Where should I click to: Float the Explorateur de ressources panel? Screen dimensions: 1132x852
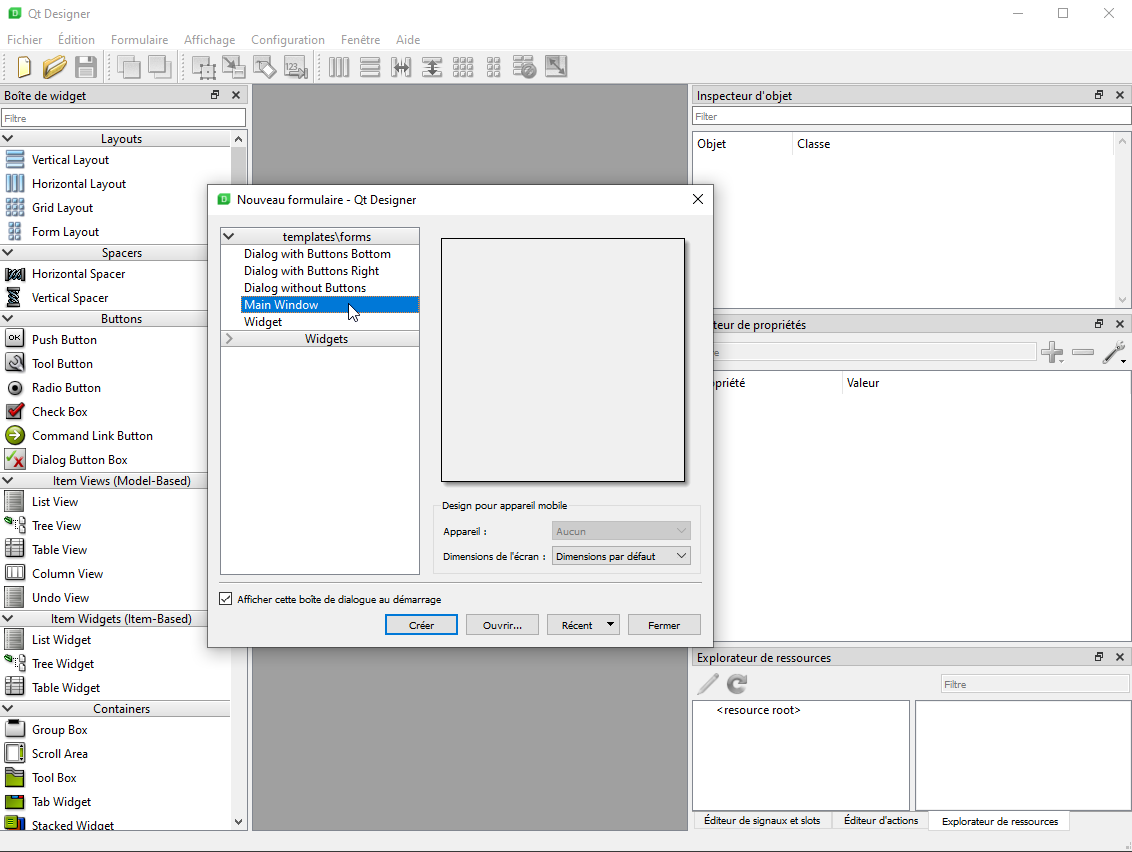pos(1099,656)
